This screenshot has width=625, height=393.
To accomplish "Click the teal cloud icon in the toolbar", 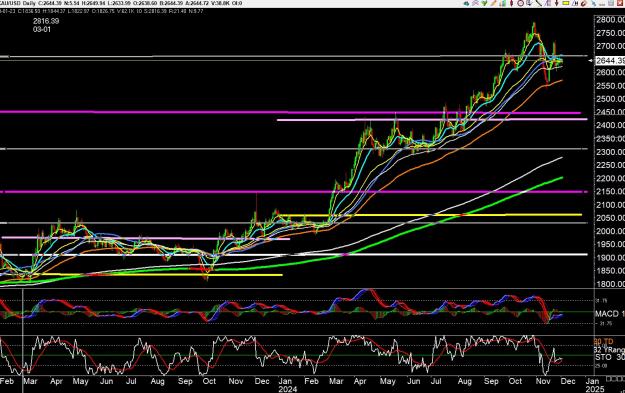I will coord(466,3).
